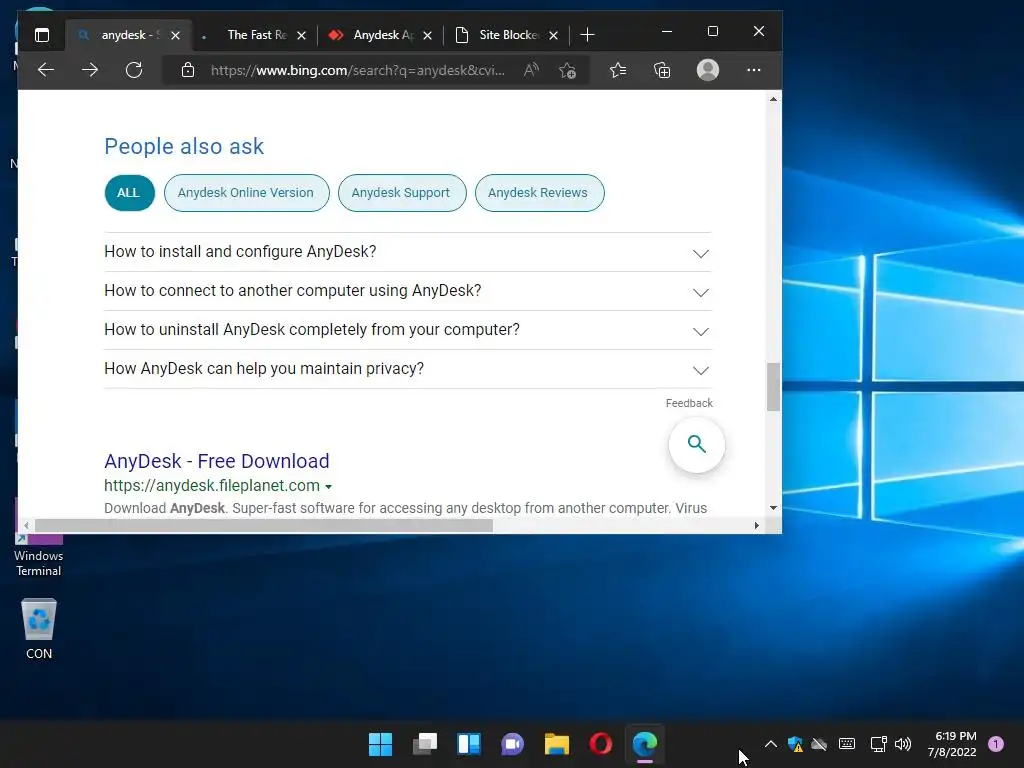1024x768 pixels.
Task: Add this page to favorites
Action: (567, 70)
